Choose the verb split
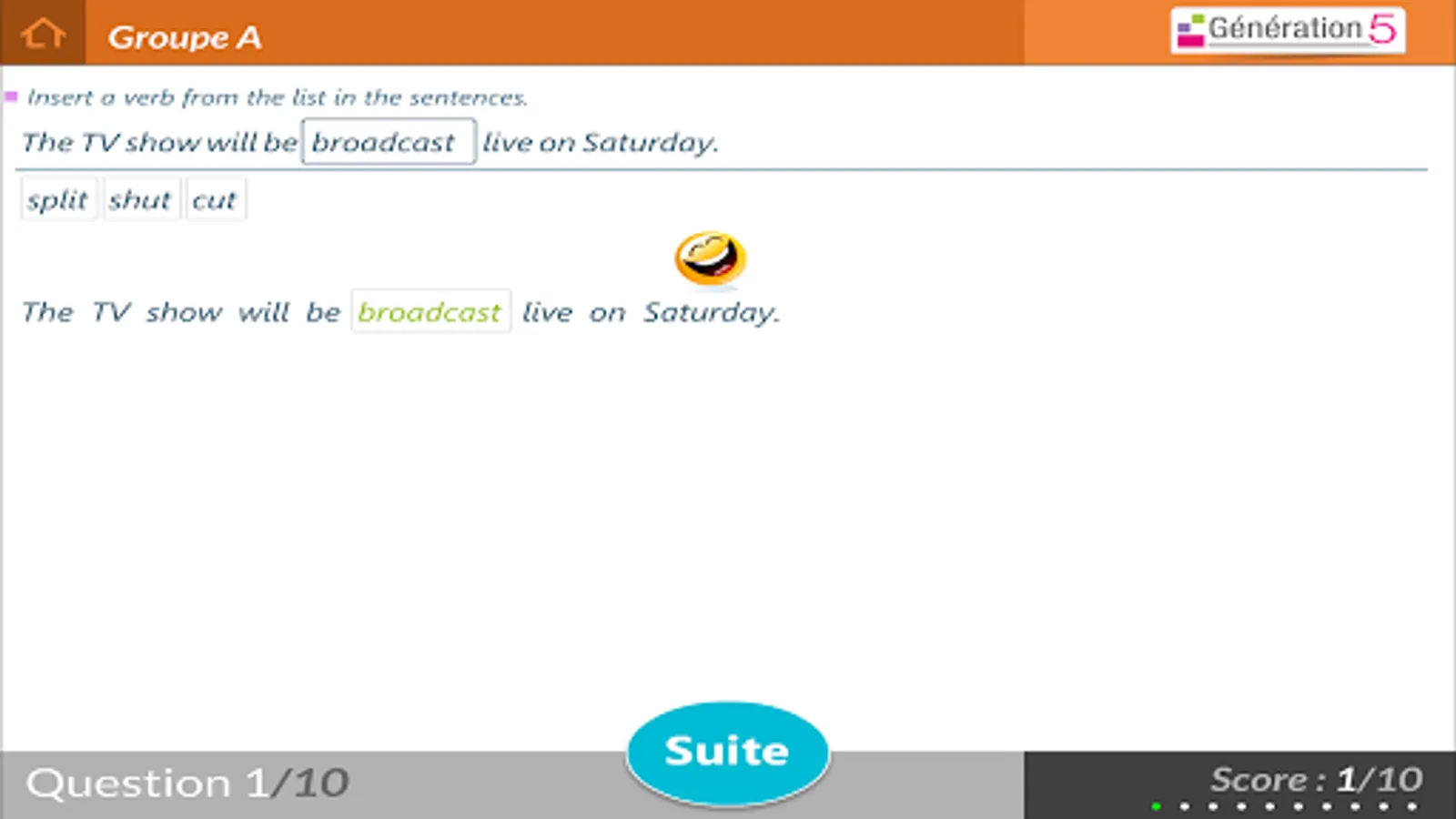 click(57, 199)
